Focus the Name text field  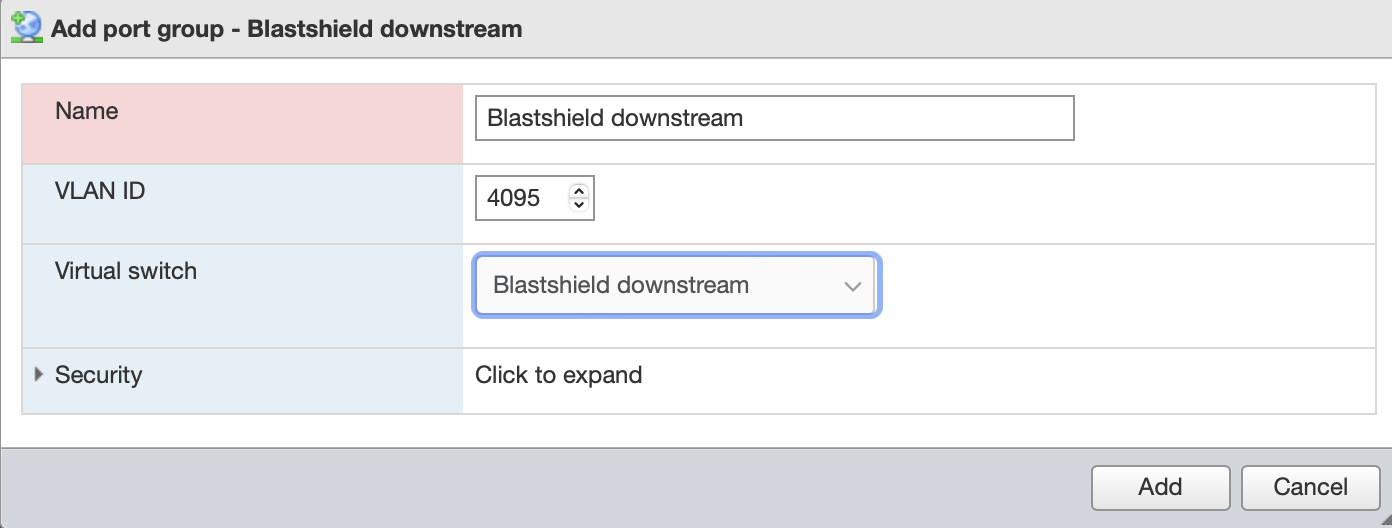click(x=900, y=118)
